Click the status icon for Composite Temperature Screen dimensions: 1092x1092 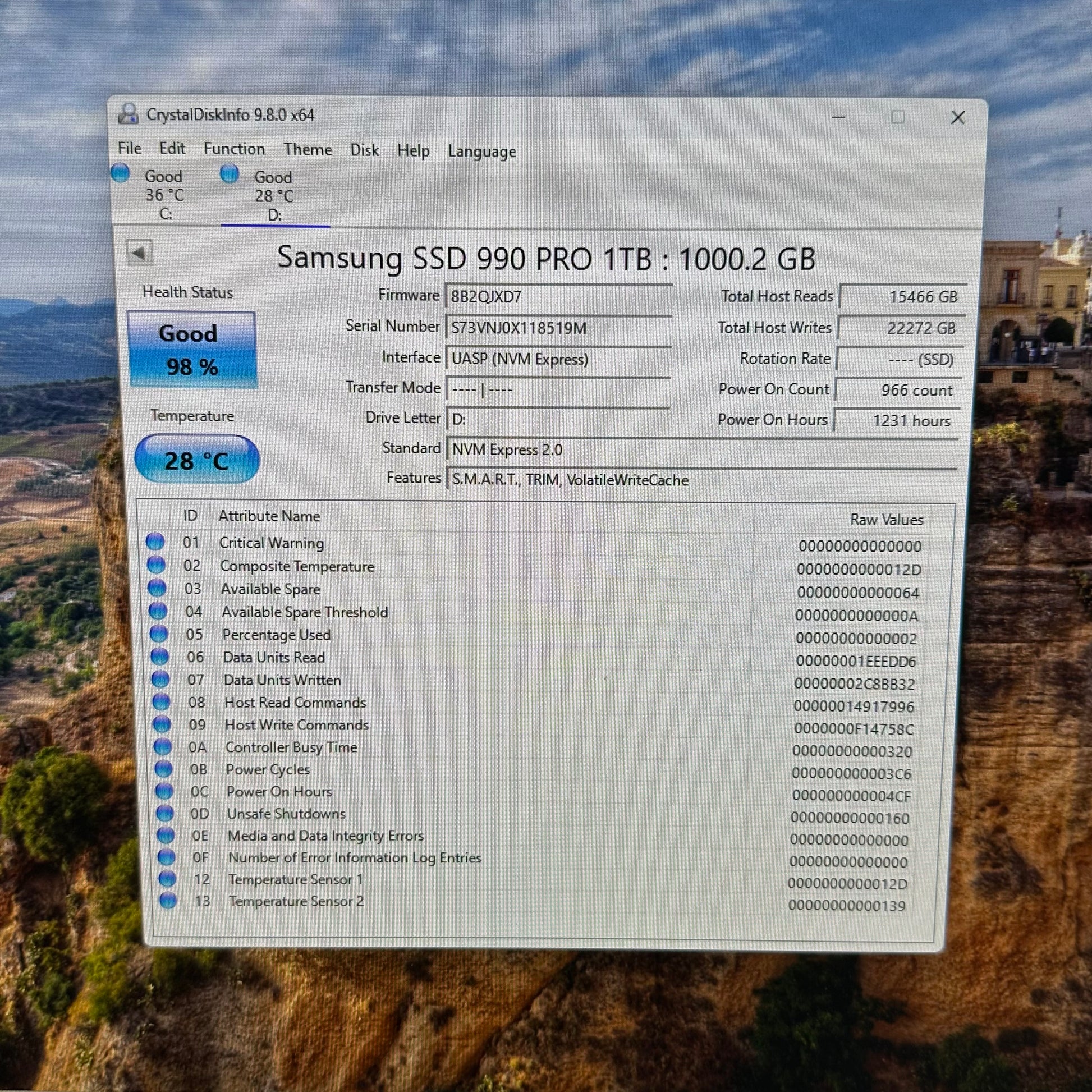point(156,565)
